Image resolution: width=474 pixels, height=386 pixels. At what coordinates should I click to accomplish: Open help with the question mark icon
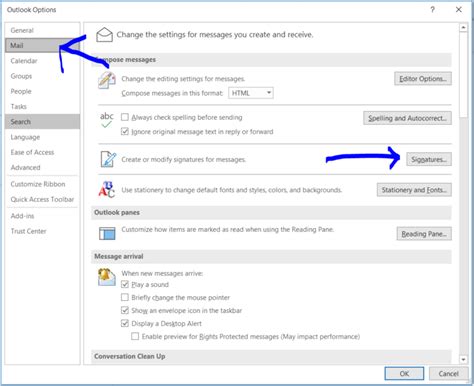[432, 10]
